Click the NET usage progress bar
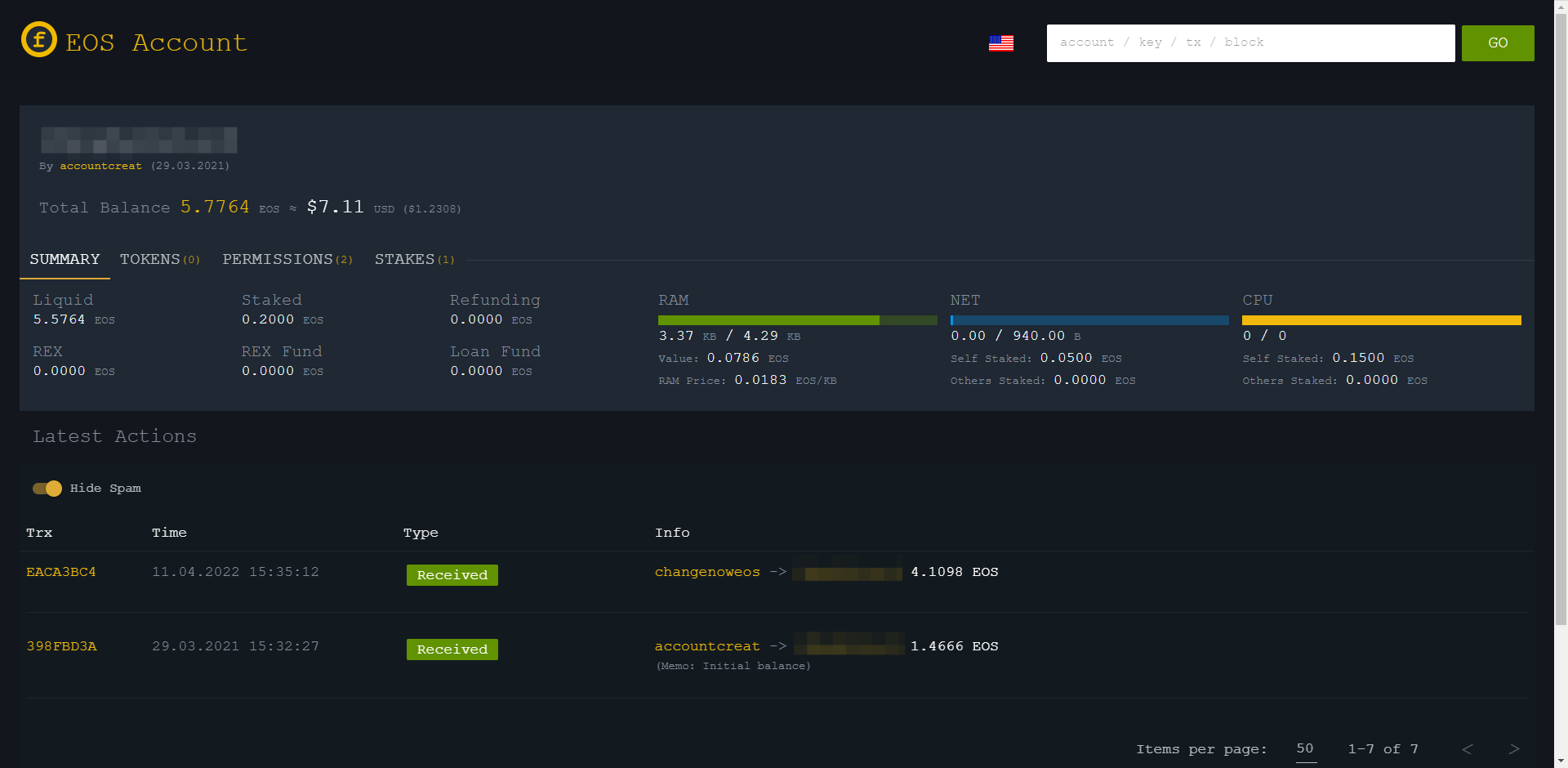This screenshot has height=768, width=1568. 1089,320
